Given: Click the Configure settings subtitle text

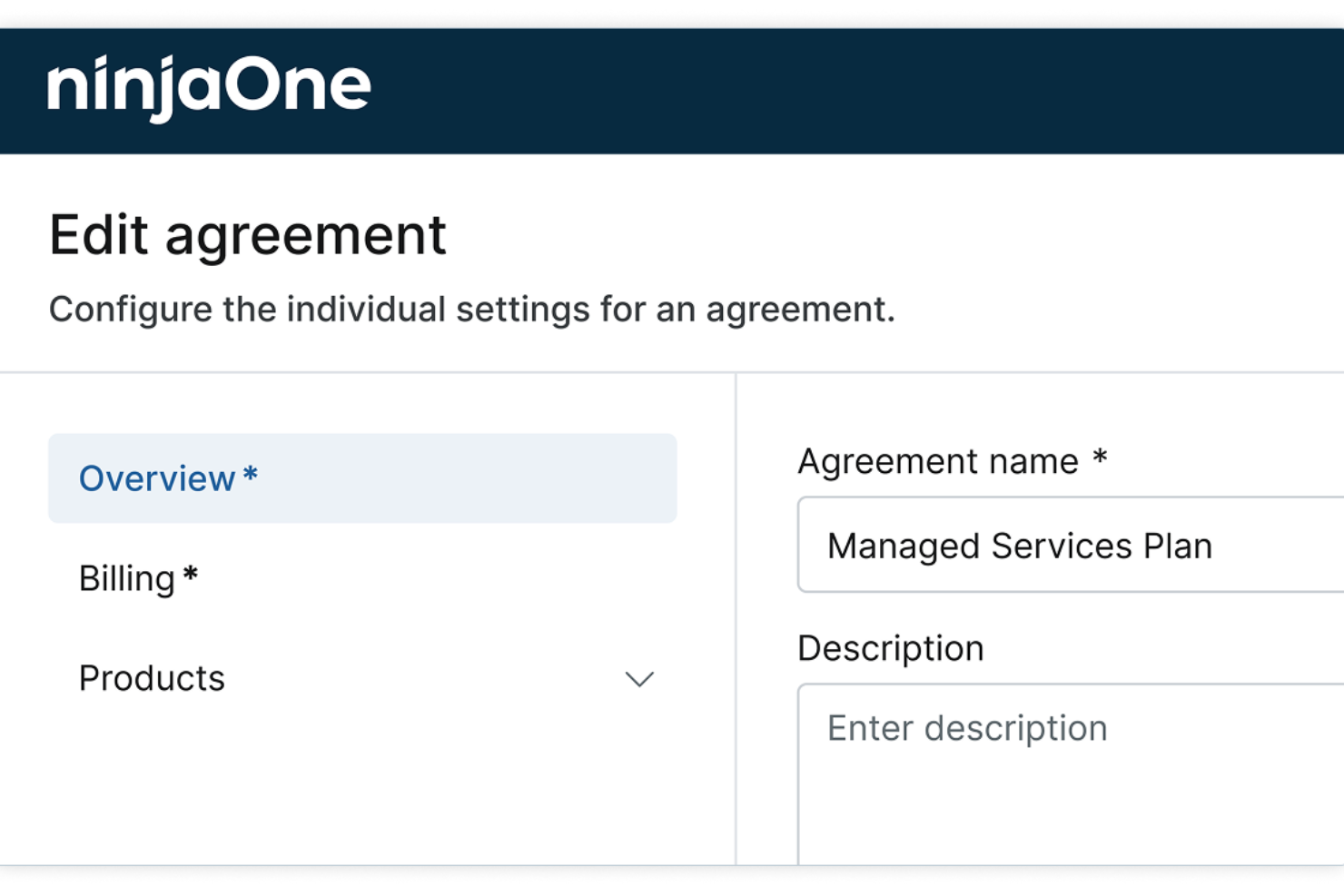Looking at the screenshot, I should pos(472,309).
